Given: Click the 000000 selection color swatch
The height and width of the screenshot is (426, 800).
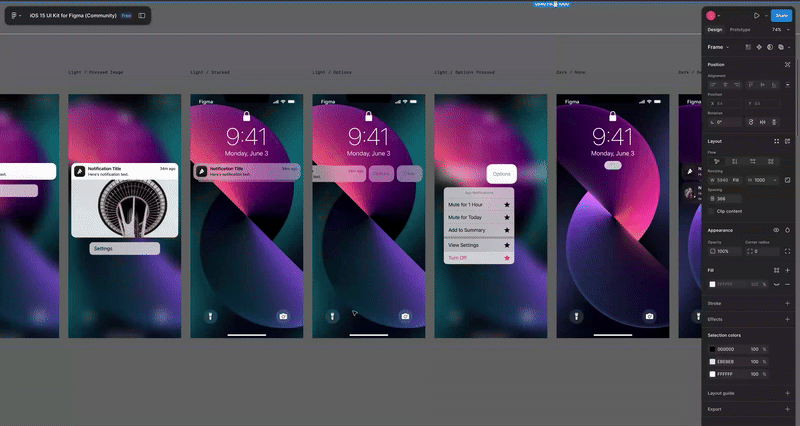Looking at the screenshot, I should tap(713, 349).
